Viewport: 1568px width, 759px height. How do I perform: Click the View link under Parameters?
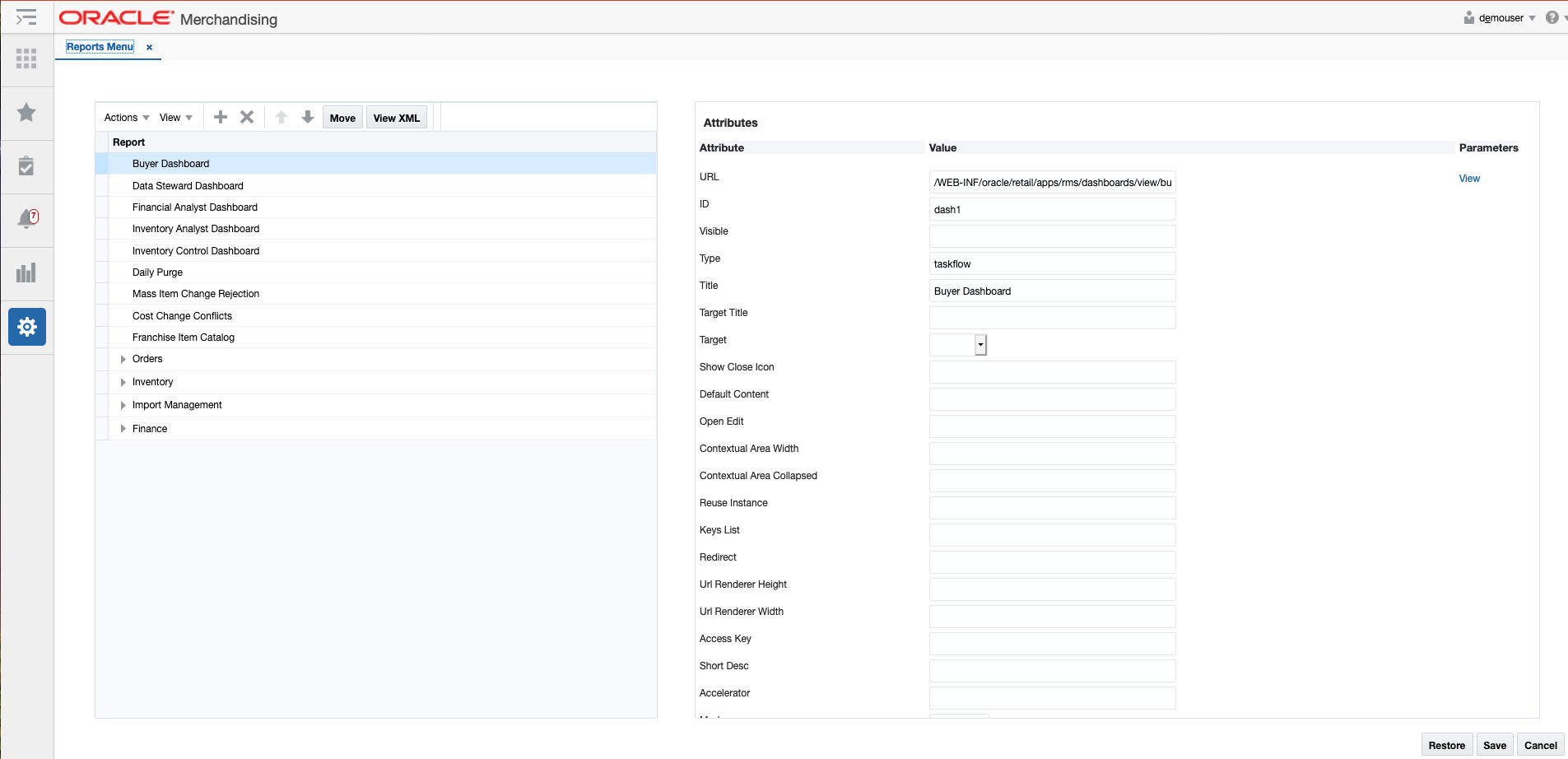click(x=1469, y=179)
